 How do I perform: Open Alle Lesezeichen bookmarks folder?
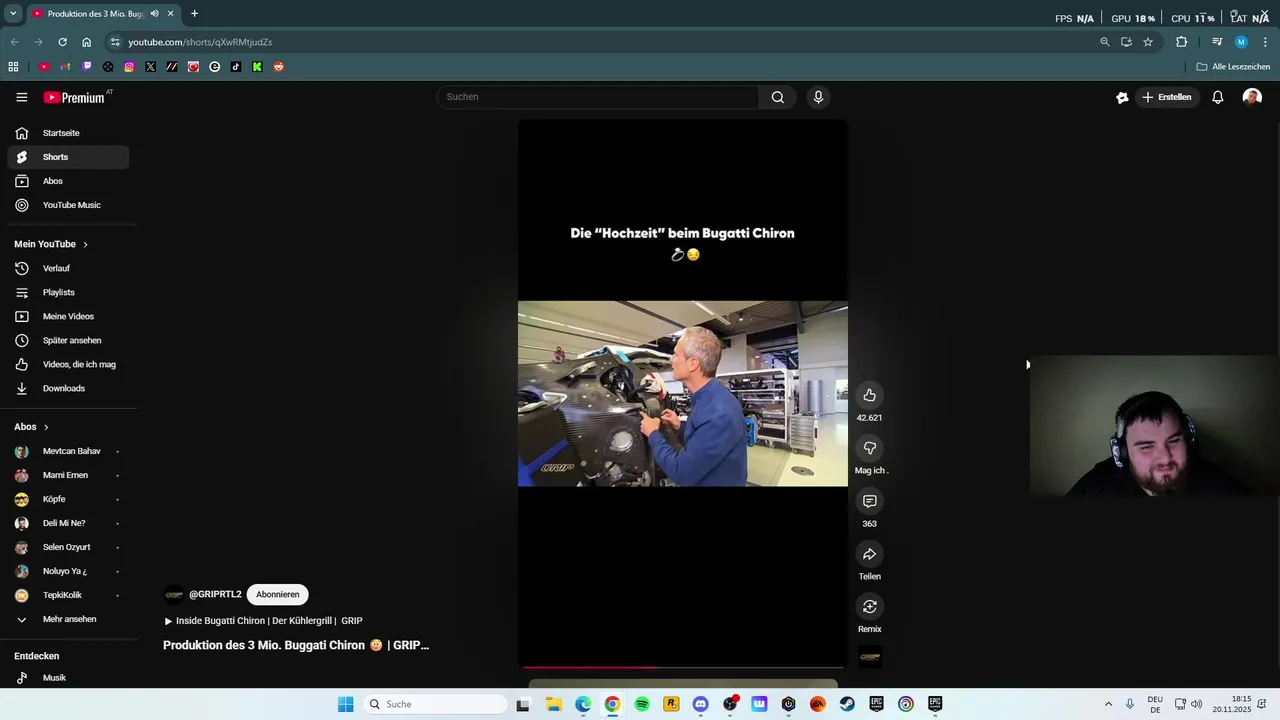(1233, 67)
